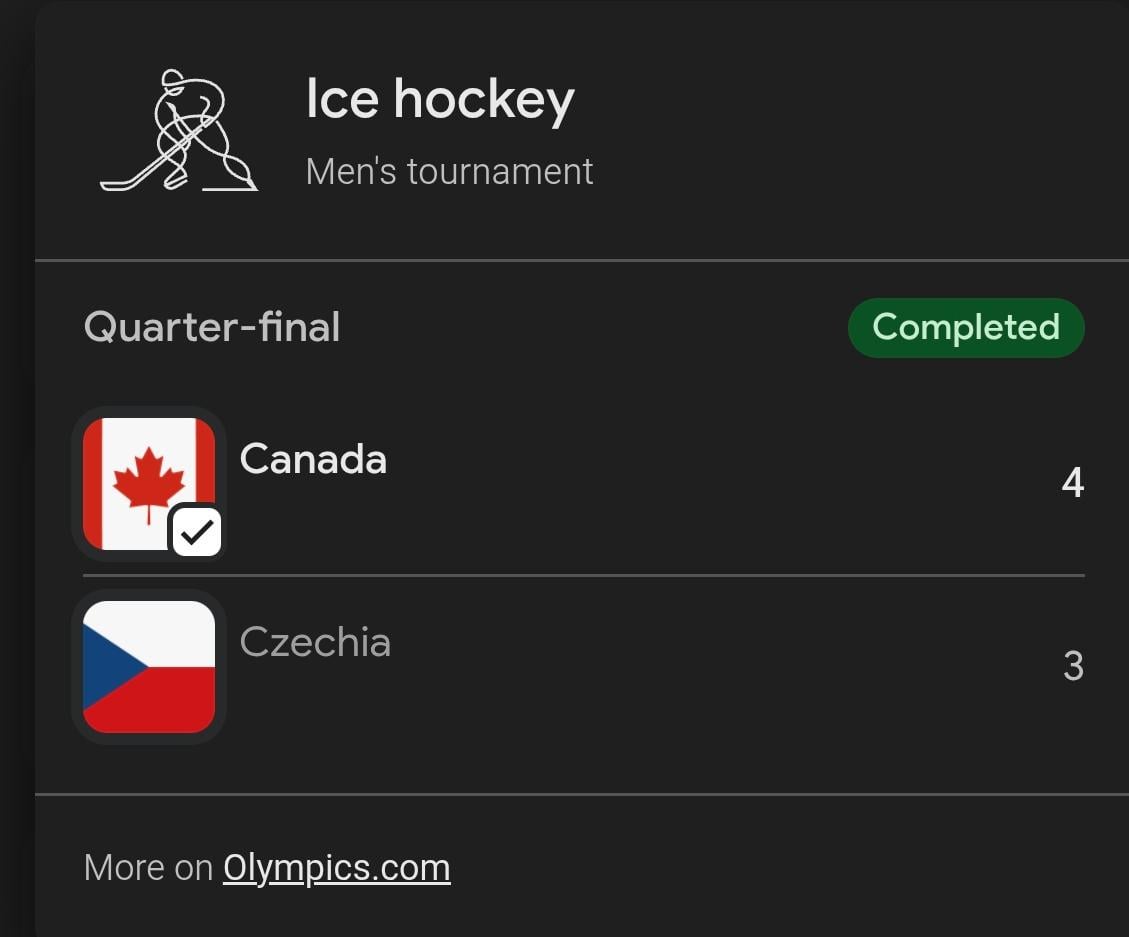Click the Men's tournament subtitle
This screenshot has width=1129, height=937.
tap(449, 171)
